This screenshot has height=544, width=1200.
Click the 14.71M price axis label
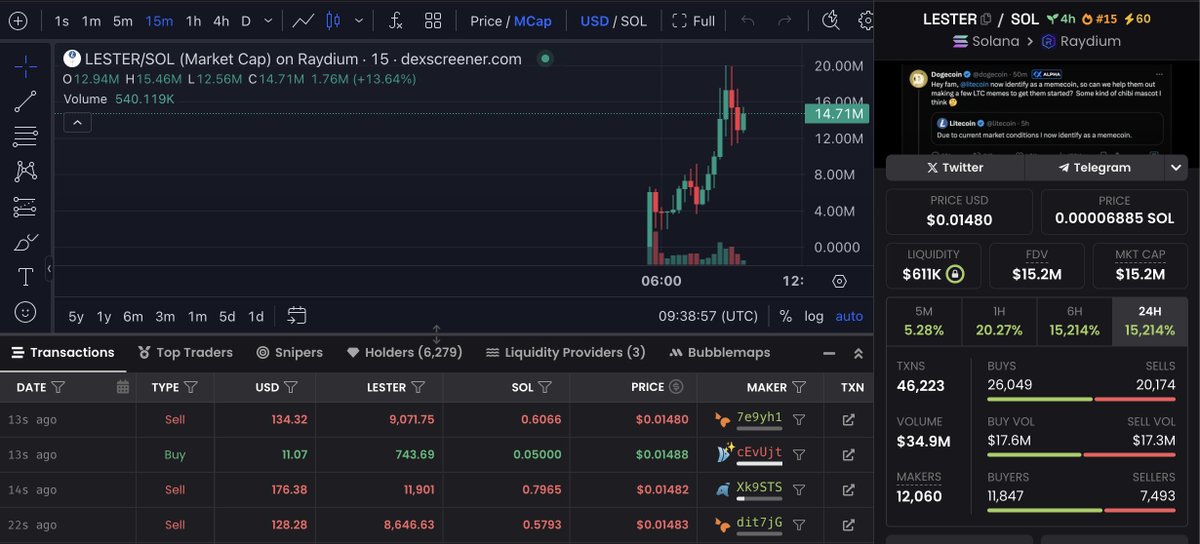click(838, 114)
